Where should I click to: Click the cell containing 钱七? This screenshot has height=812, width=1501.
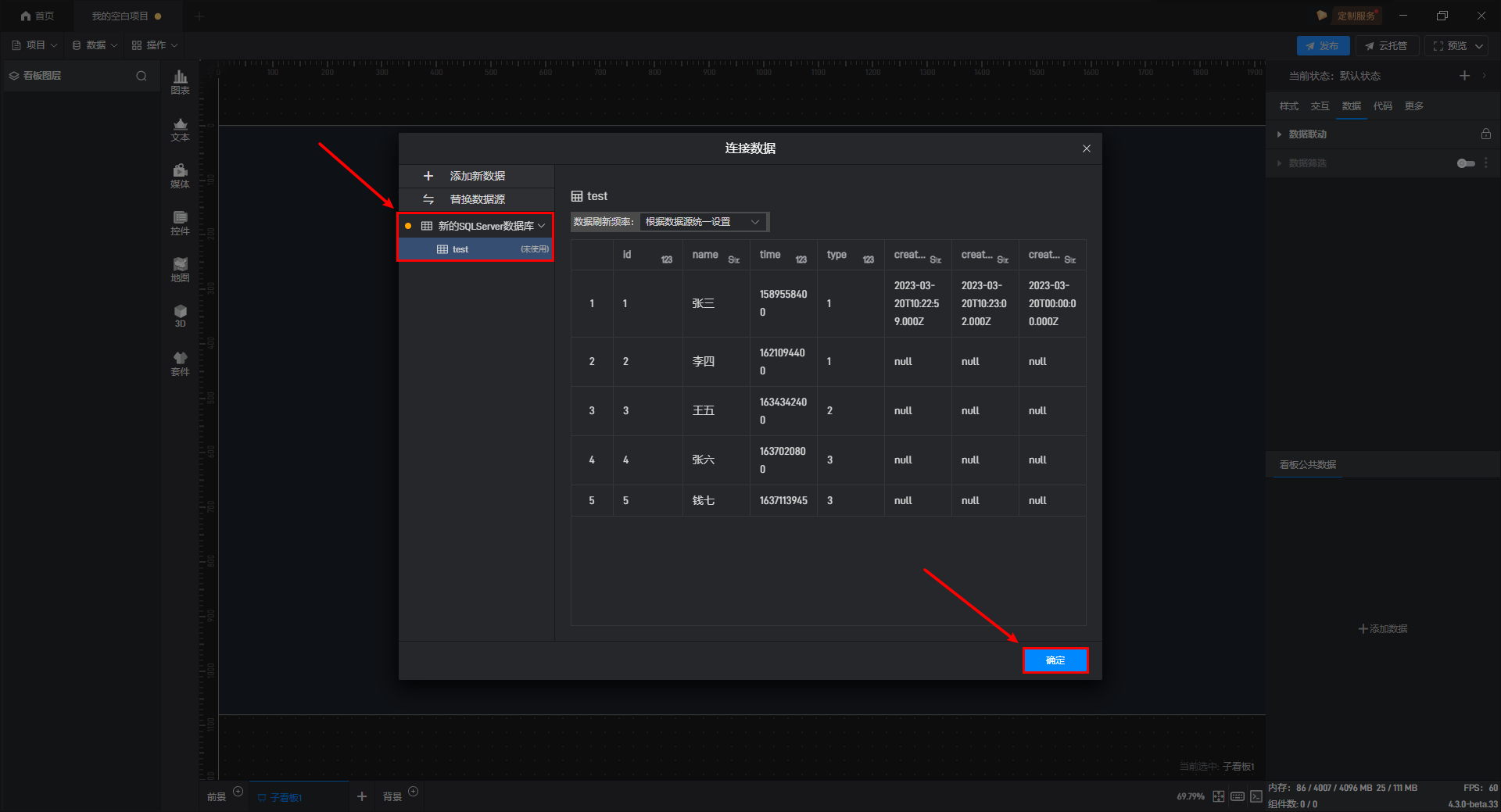pyautogui.click(x=716, y=501)
